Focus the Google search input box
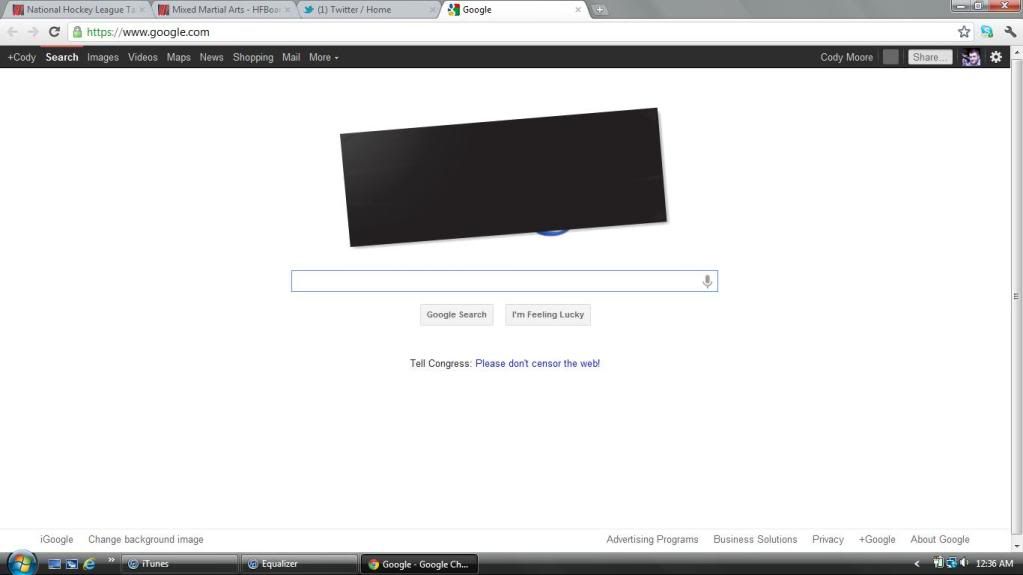 (504, 281)
